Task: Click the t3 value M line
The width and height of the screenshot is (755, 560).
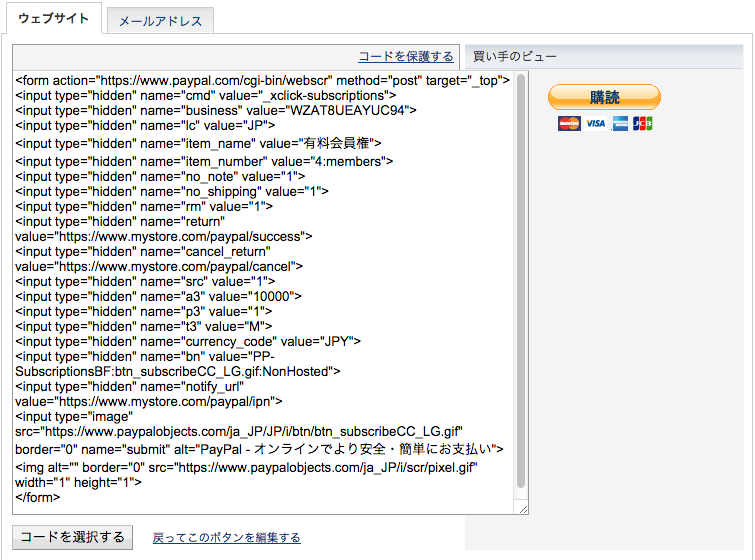Action: 143,326
